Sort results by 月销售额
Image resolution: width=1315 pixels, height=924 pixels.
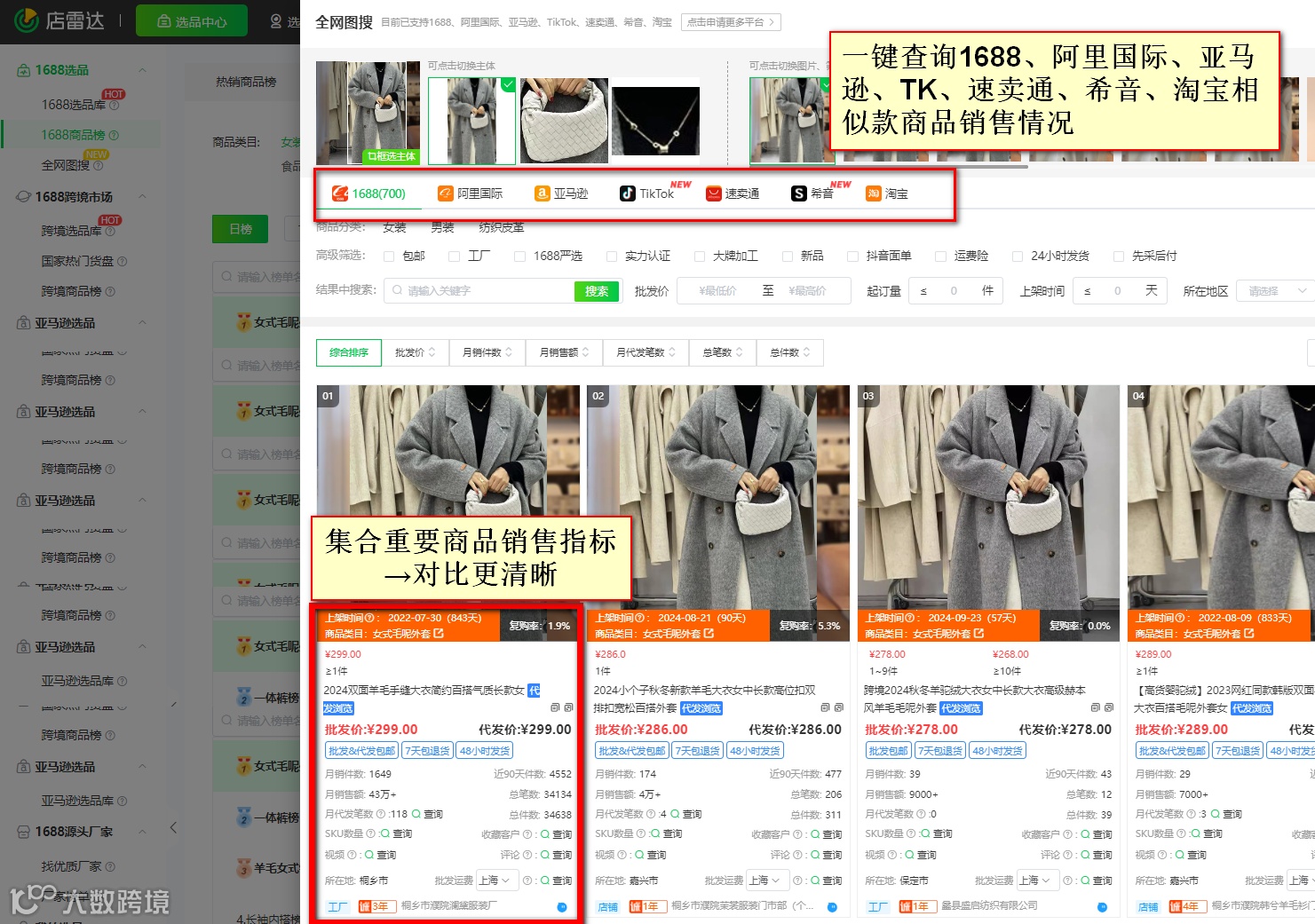coord(564,352)
